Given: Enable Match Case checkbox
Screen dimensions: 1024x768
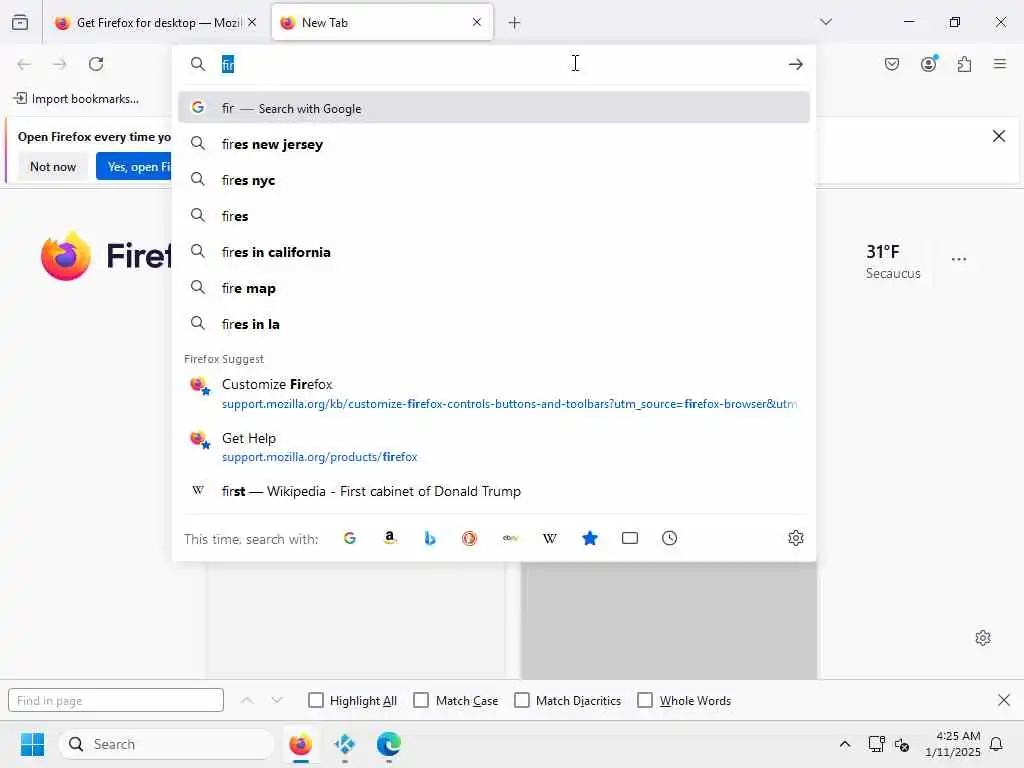Looking at the screenshot, I should [x=421, y=700].
